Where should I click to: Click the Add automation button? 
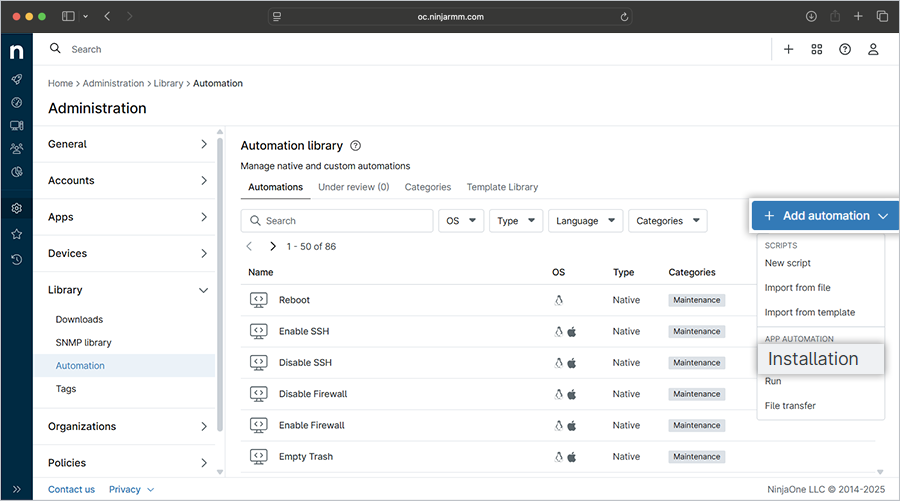click(824, 216)
